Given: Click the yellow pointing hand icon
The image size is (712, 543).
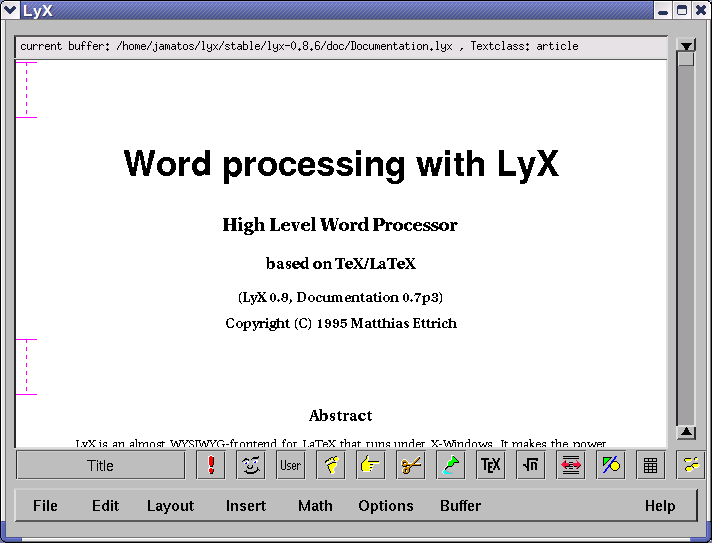Looking at the screenshot, I should 371,465.
